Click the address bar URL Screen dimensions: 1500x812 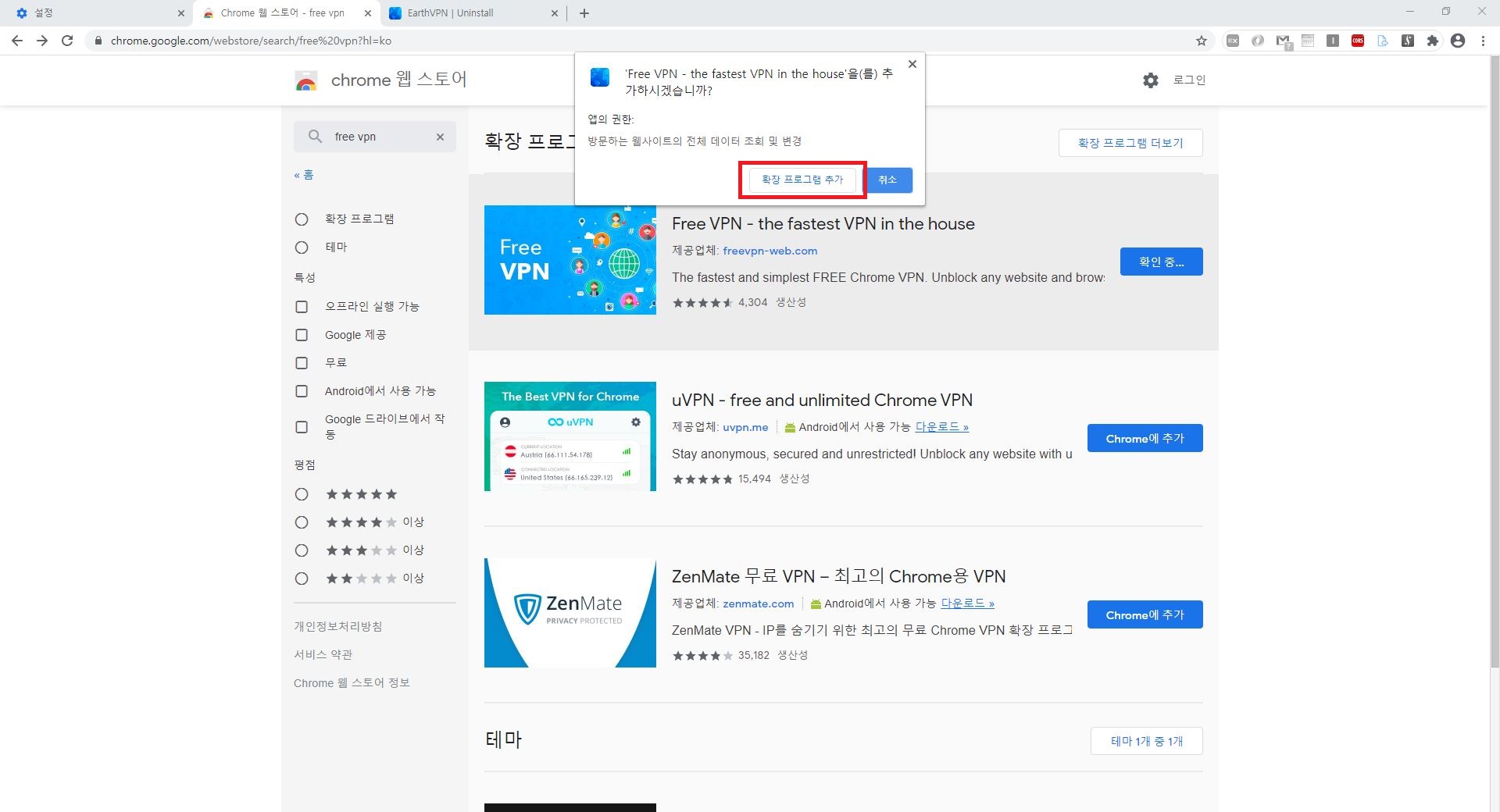[251, 41]
